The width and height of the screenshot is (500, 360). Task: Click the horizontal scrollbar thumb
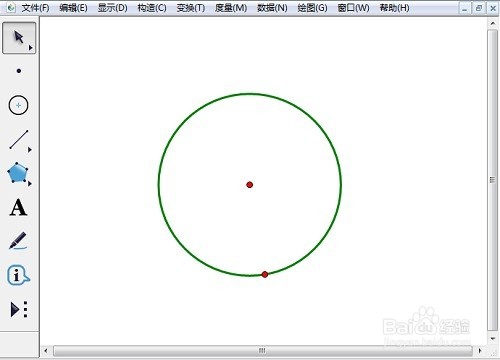[263, 351]
